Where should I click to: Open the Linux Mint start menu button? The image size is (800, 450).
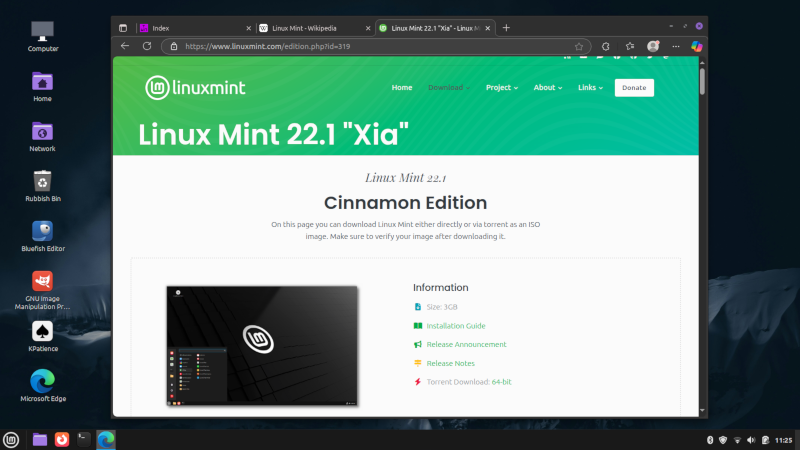[x=11, y=439]
